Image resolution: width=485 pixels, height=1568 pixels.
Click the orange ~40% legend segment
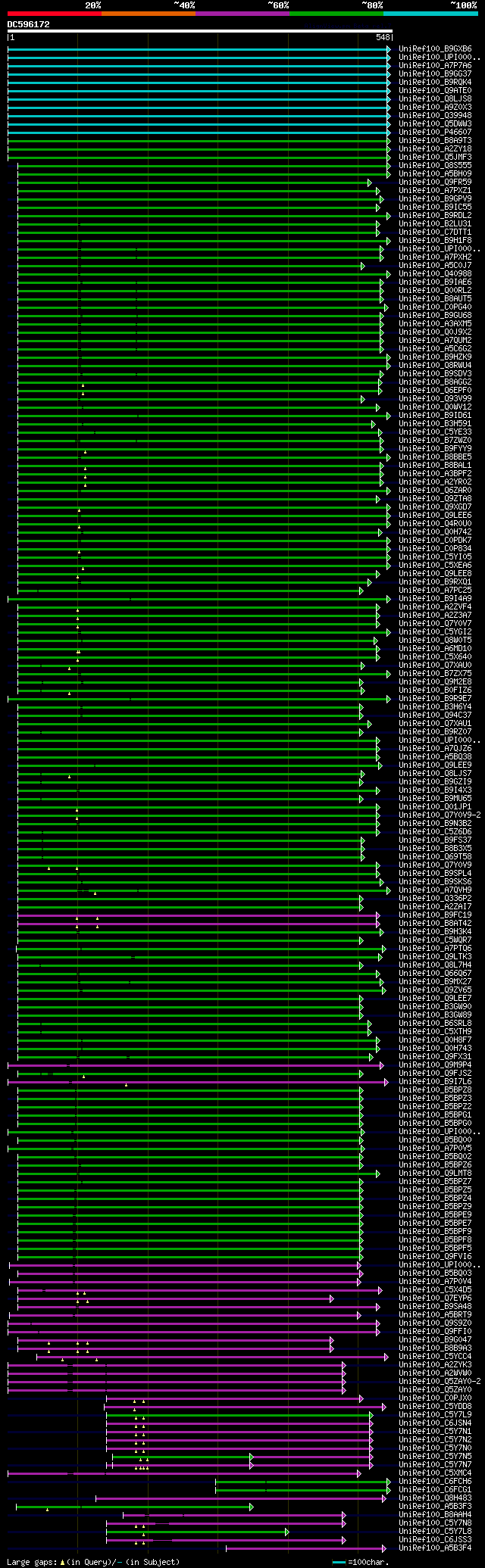[x=149, y=14]
